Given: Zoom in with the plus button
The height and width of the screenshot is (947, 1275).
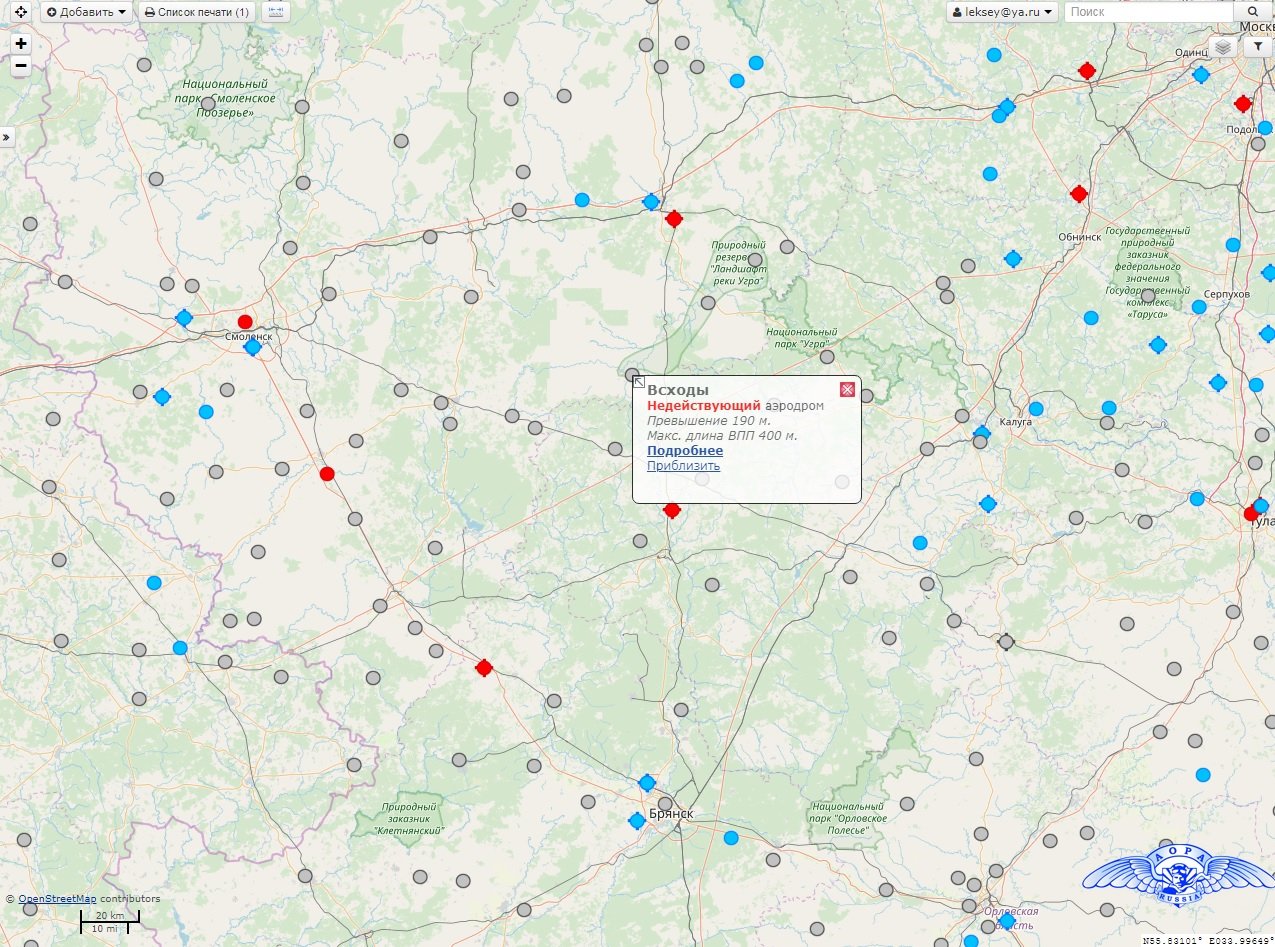Looking at the screenshot, I should pyautogui.click(x=21, y=44).
